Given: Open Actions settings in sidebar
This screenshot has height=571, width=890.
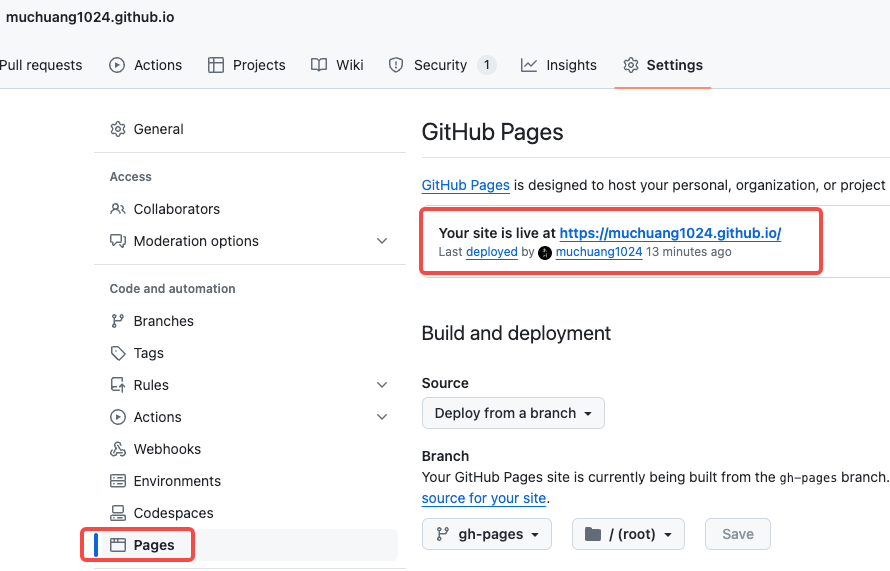Looking at the screenshot, I should point(250,417).
